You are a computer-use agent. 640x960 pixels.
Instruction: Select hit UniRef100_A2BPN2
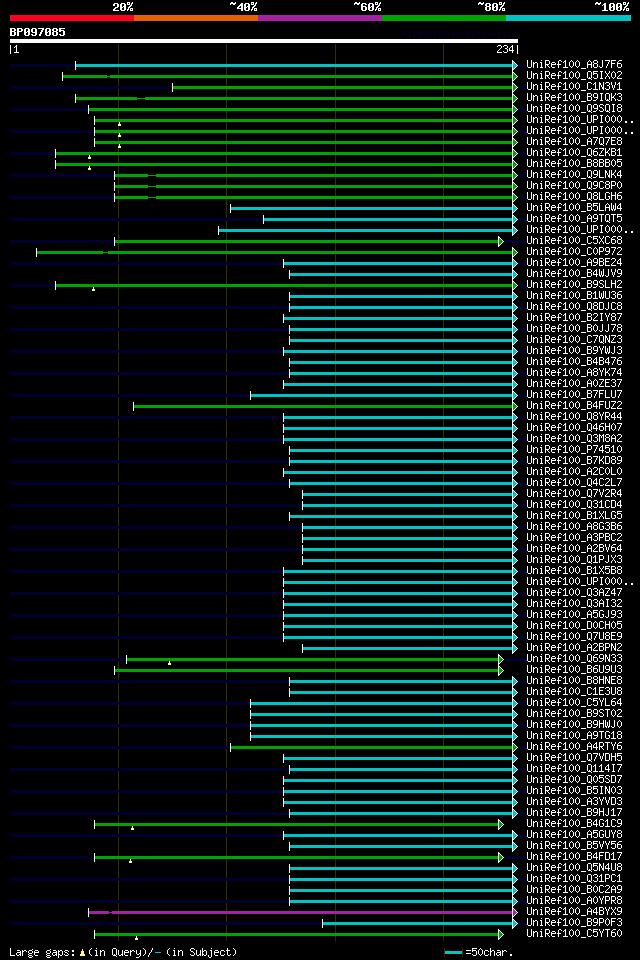click(x=574, y=648)
